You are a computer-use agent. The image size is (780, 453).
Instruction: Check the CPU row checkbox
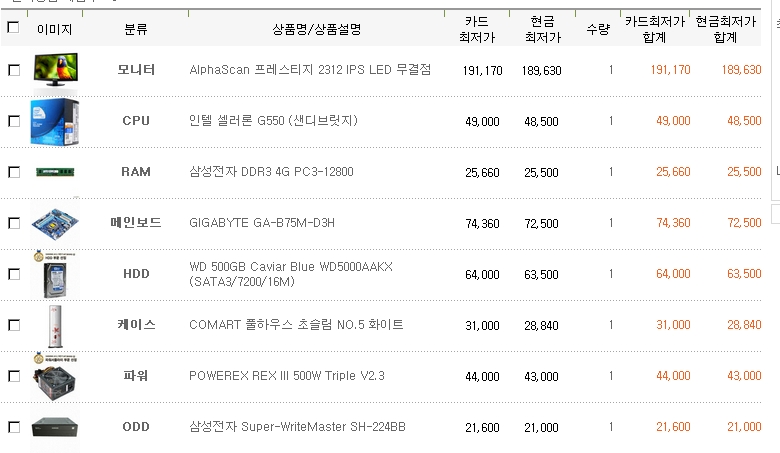point(14,121)
